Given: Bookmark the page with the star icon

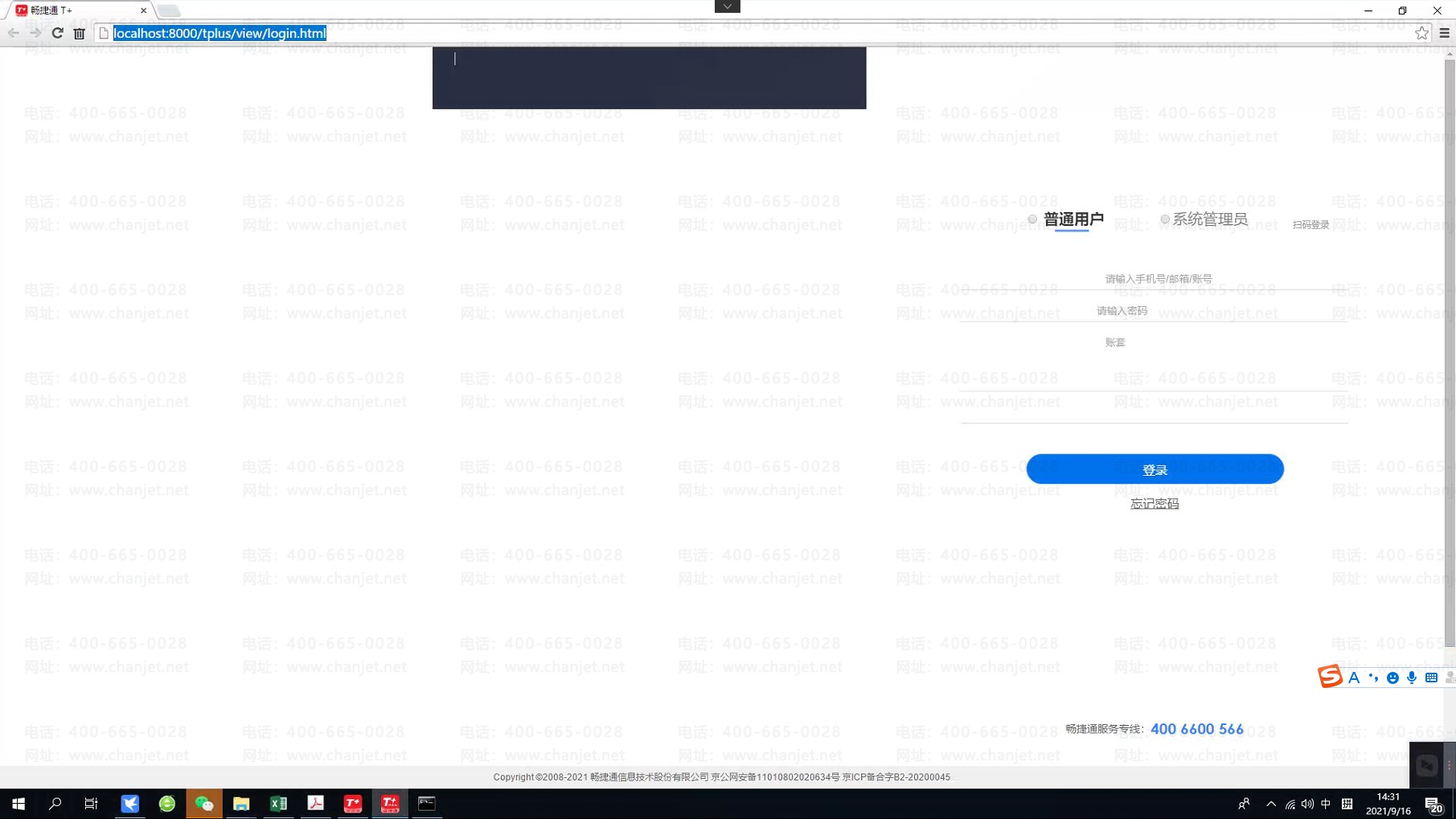Looking at the screenshot, I should 1422,33.
